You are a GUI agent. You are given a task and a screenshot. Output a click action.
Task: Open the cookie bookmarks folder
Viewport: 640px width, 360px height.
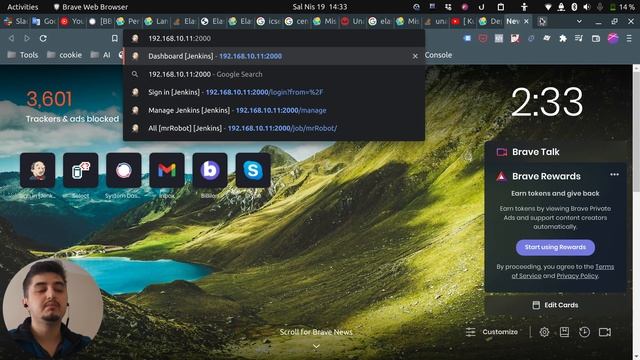[x=64, y=55]
